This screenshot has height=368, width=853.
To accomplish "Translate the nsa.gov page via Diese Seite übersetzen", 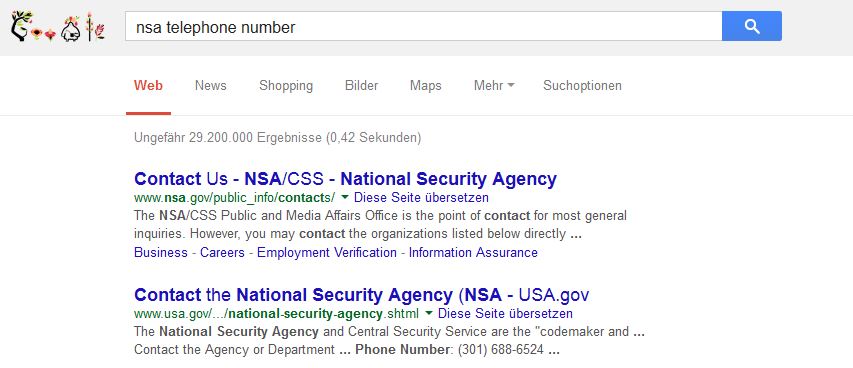I will 421,197.
